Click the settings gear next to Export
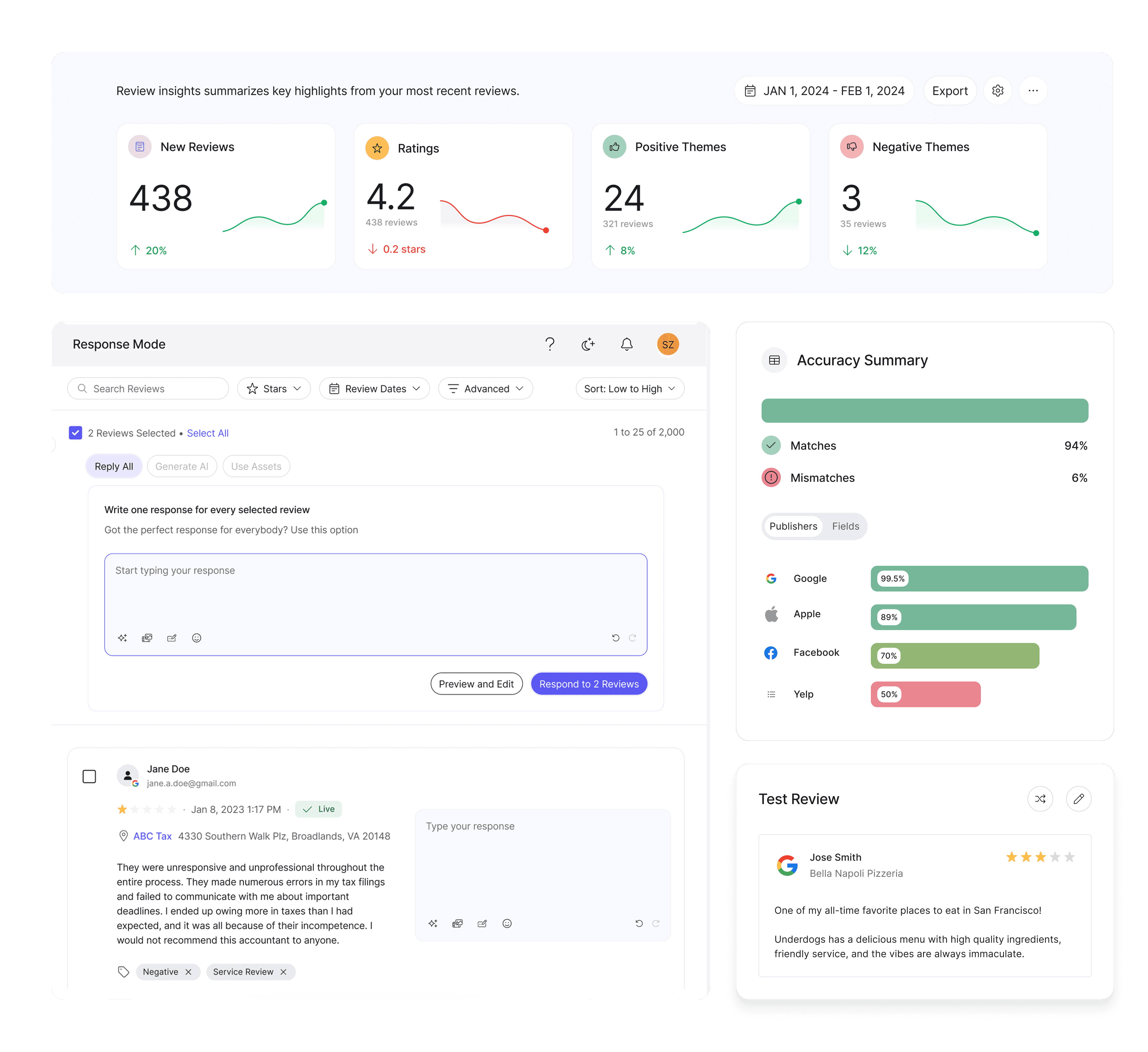The image size is (1148, 1052). pos(998,91)
